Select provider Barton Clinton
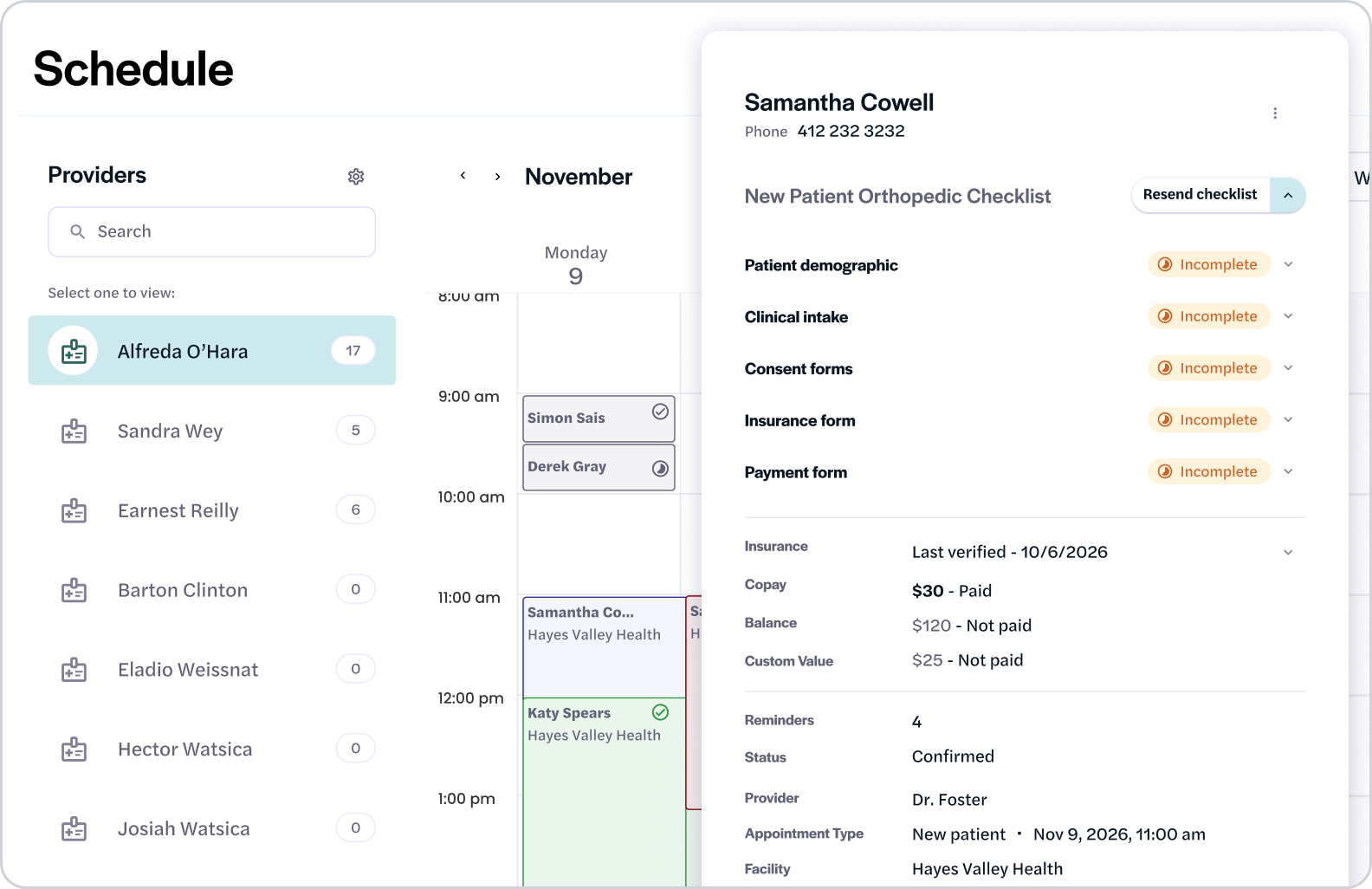The height and width of the screenshot is (889, 1372). pyautogui.click(x=212, y=590)
